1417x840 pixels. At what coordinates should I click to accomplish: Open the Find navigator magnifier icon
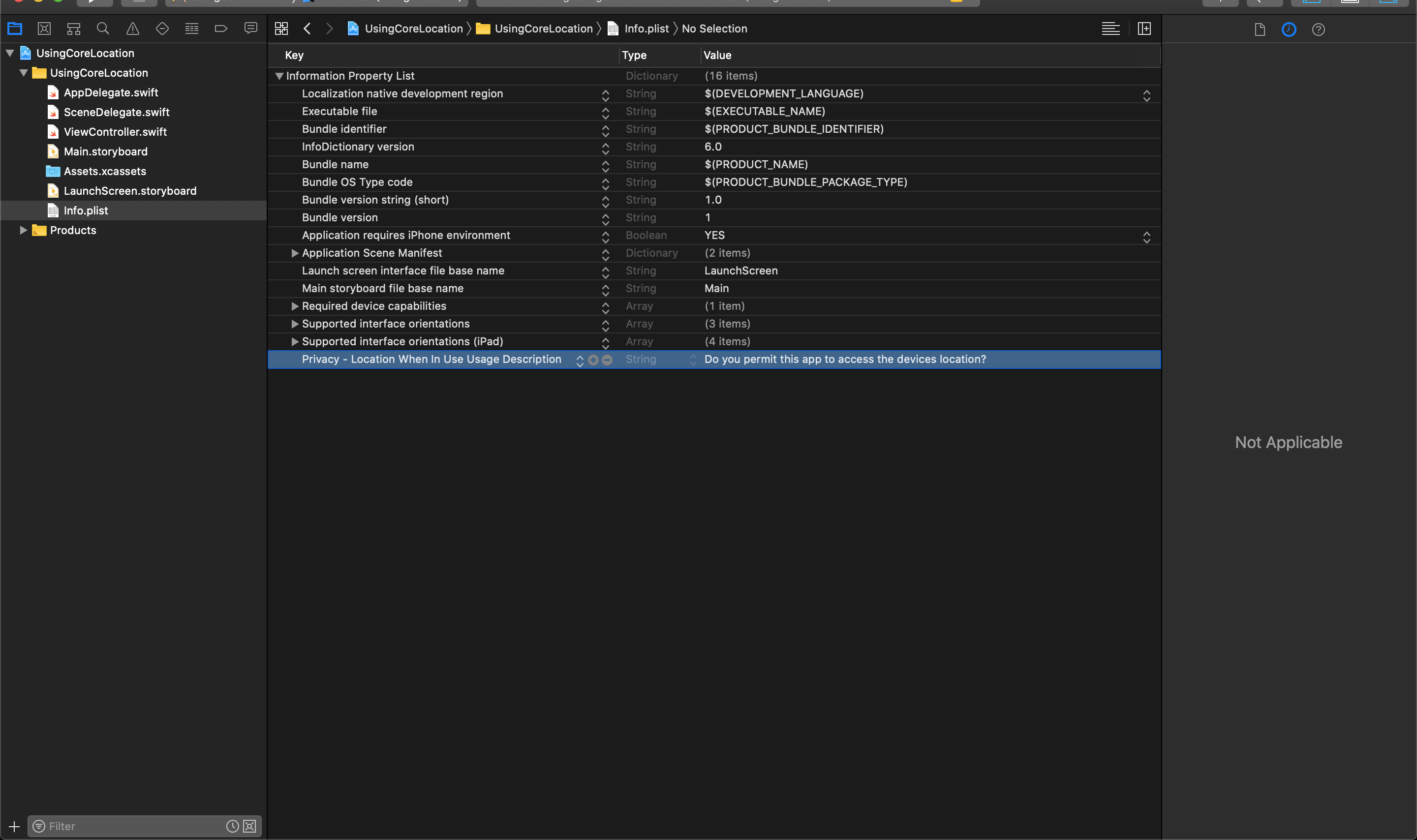pos(103,29)
